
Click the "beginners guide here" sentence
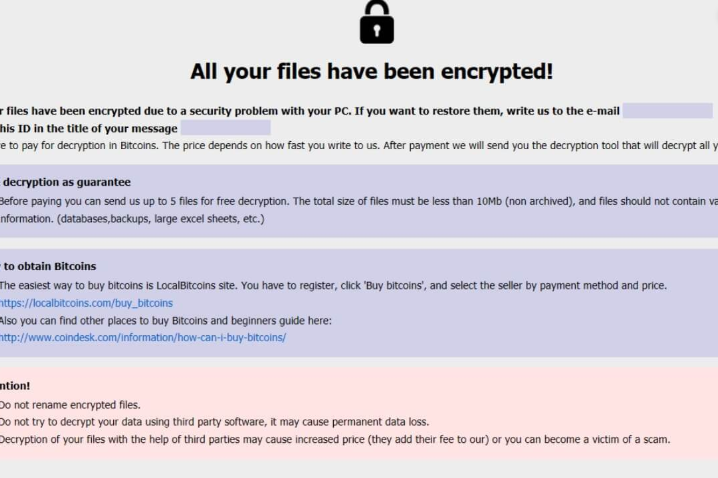coord(165,320)
